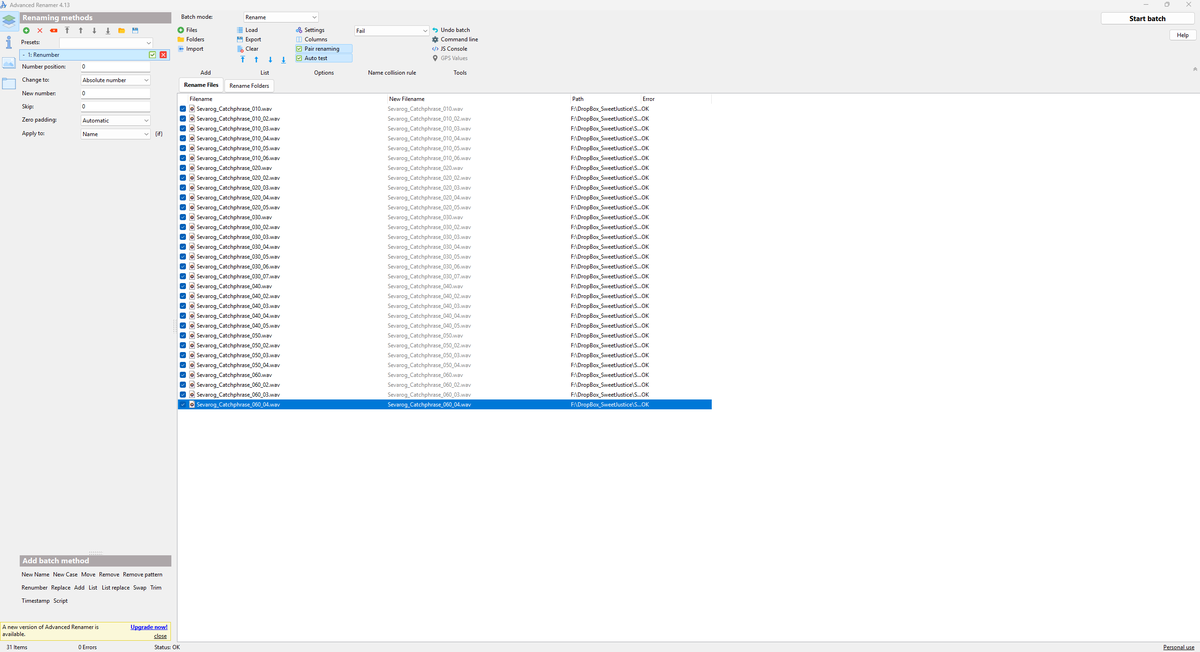Move list item to bottom blue arrow
This screenshot has width=1200, height=652.
284,60
